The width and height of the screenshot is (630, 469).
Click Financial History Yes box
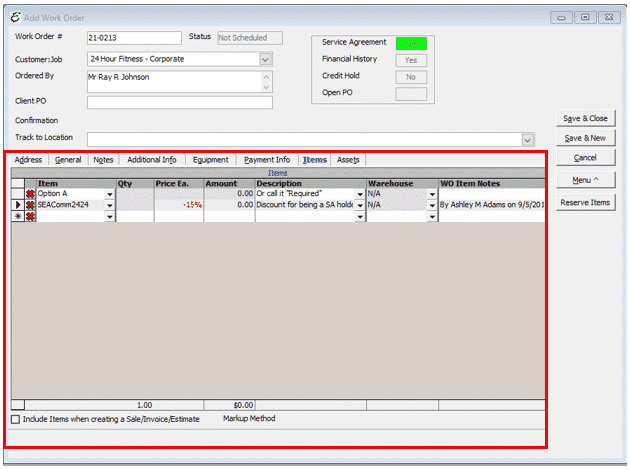(x=411, y=60)
